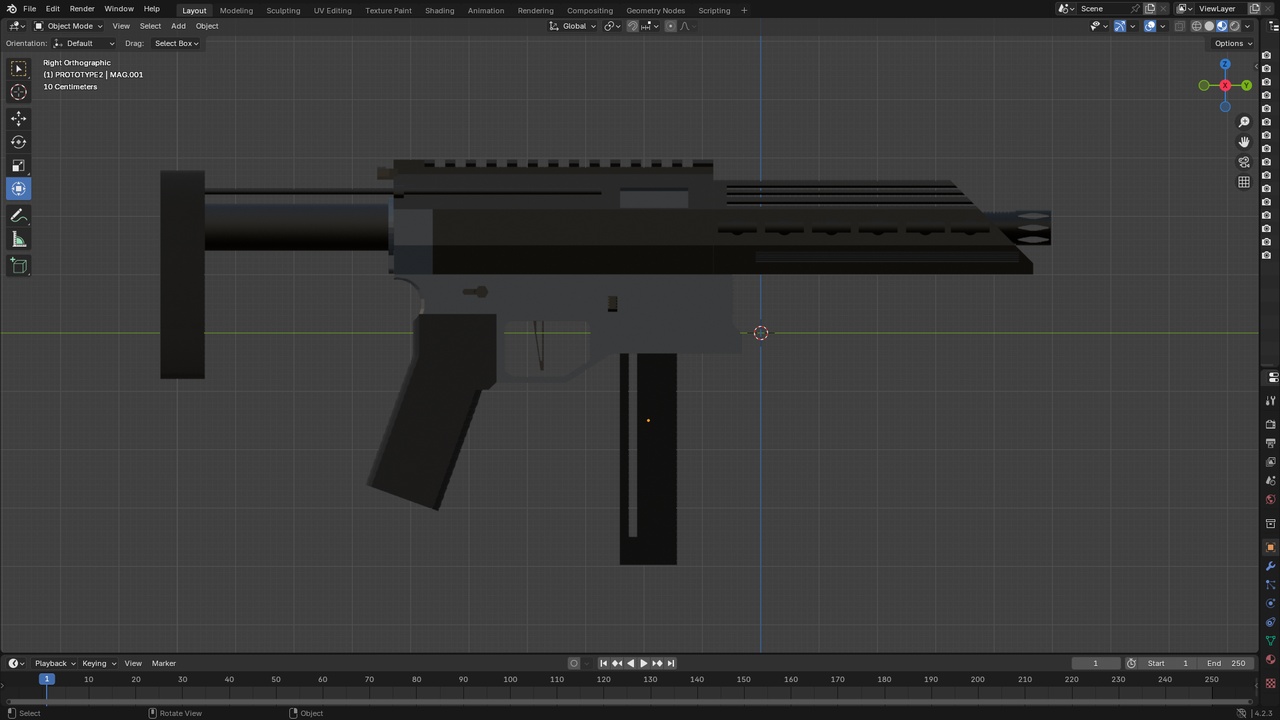Open the Orientation Default dropdown

click(84, 43)
